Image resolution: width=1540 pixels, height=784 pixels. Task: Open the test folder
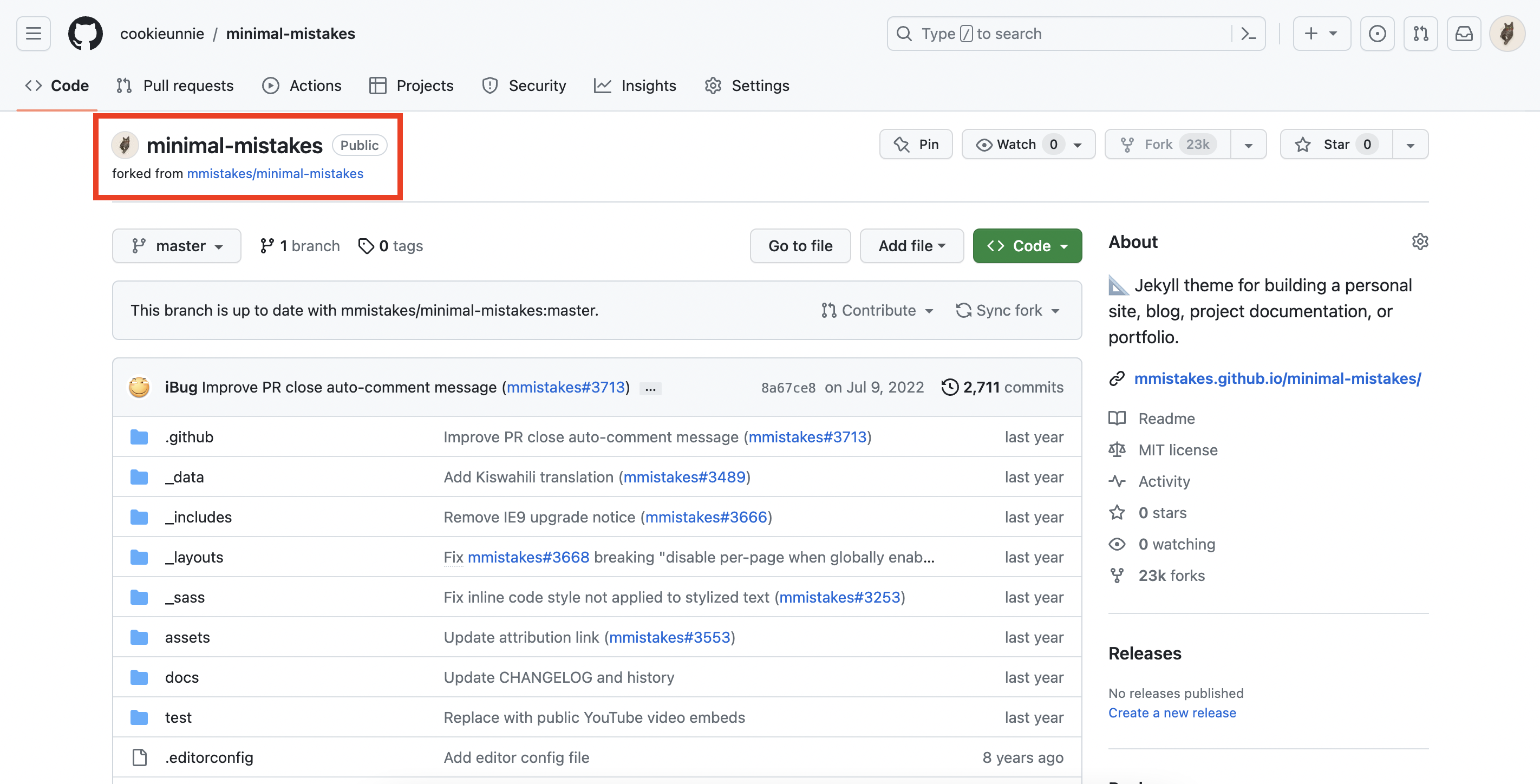pos(178,717)
